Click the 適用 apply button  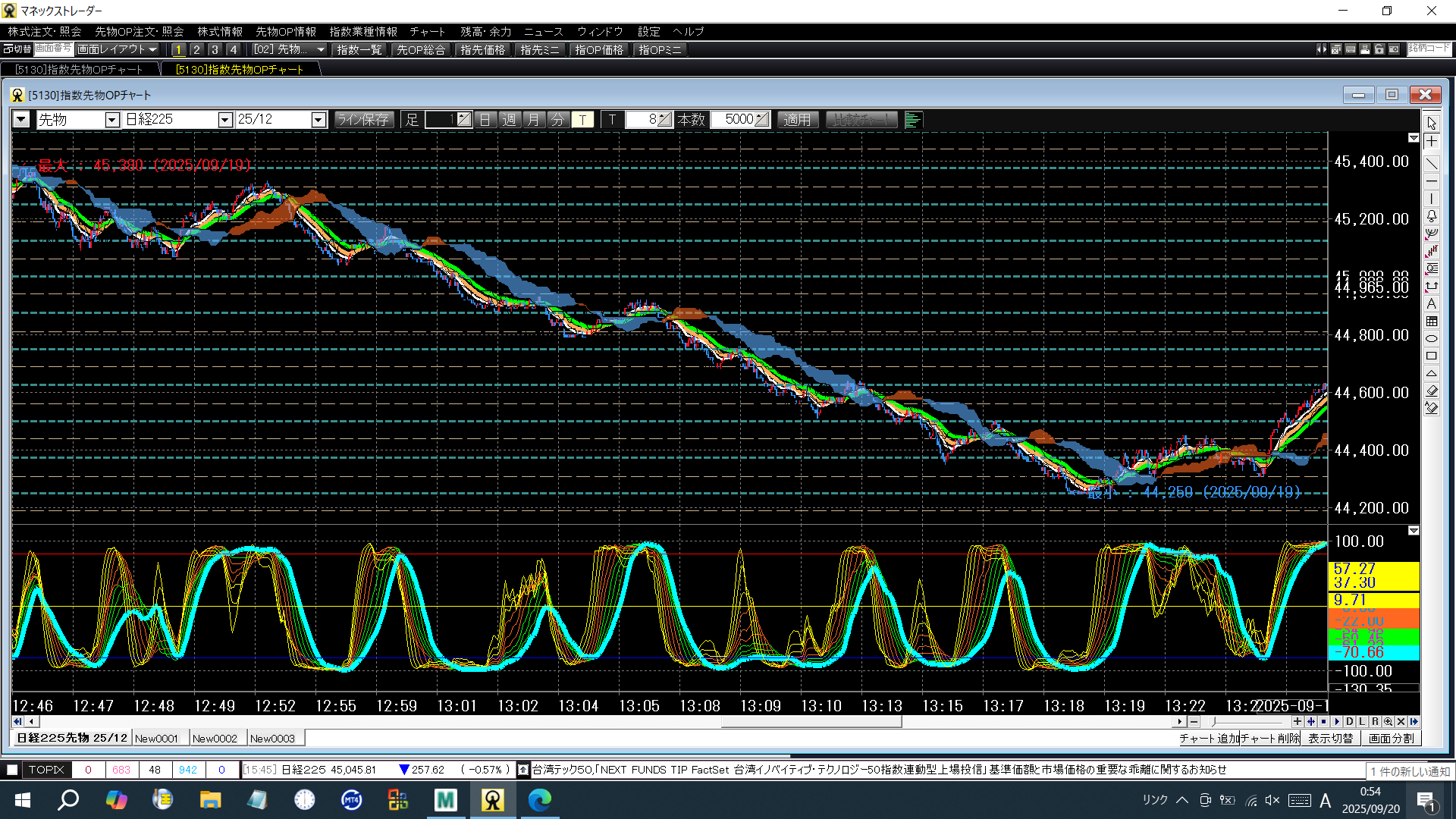[x=797, y=120]
